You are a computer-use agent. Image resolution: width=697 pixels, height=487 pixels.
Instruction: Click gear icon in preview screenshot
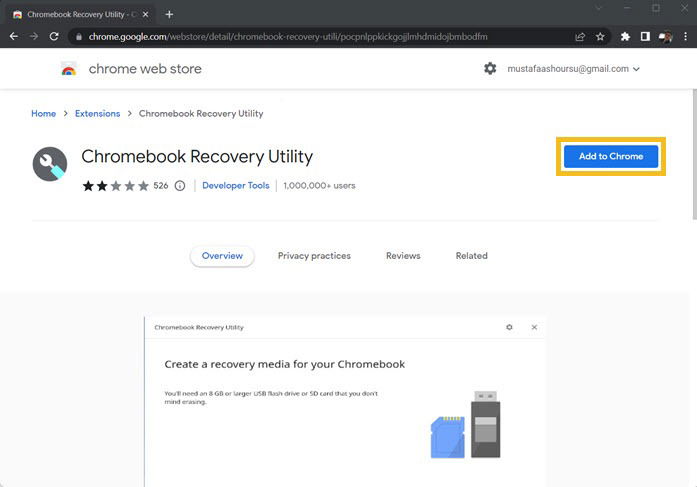click(x=509, y=327)
